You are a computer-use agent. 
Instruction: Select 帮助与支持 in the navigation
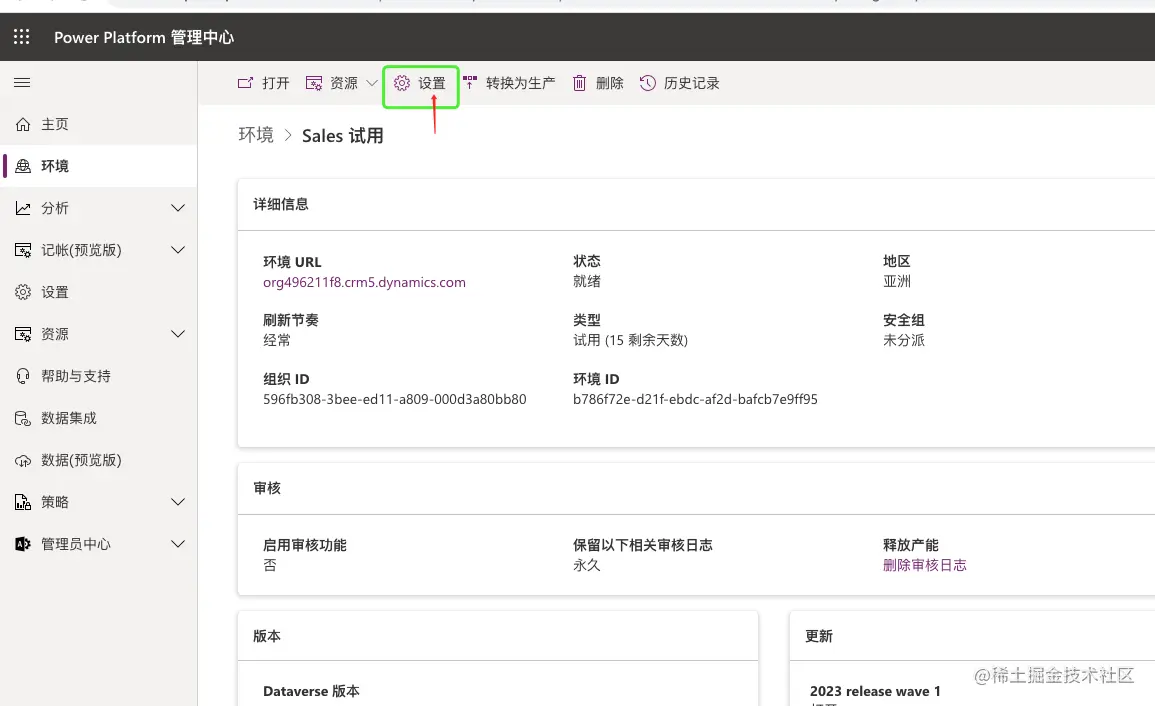click(99, 377)
